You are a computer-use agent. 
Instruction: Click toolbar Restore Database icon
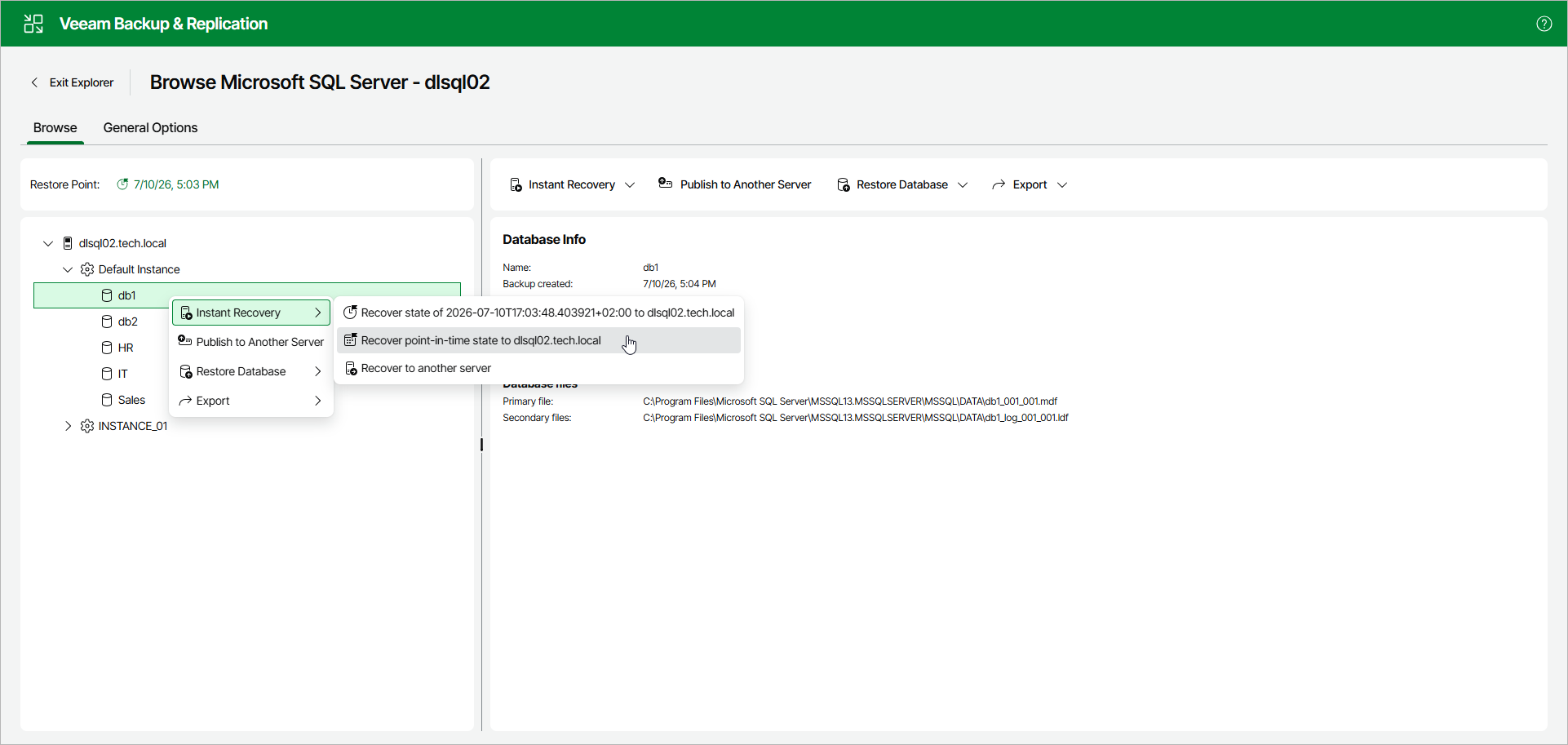tap(844, 185)
